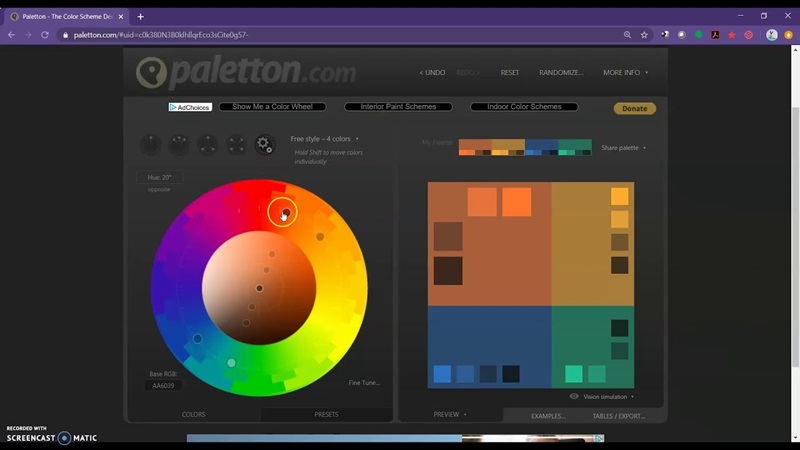Open the Tables / Export tab

click(x=618, y=416)
